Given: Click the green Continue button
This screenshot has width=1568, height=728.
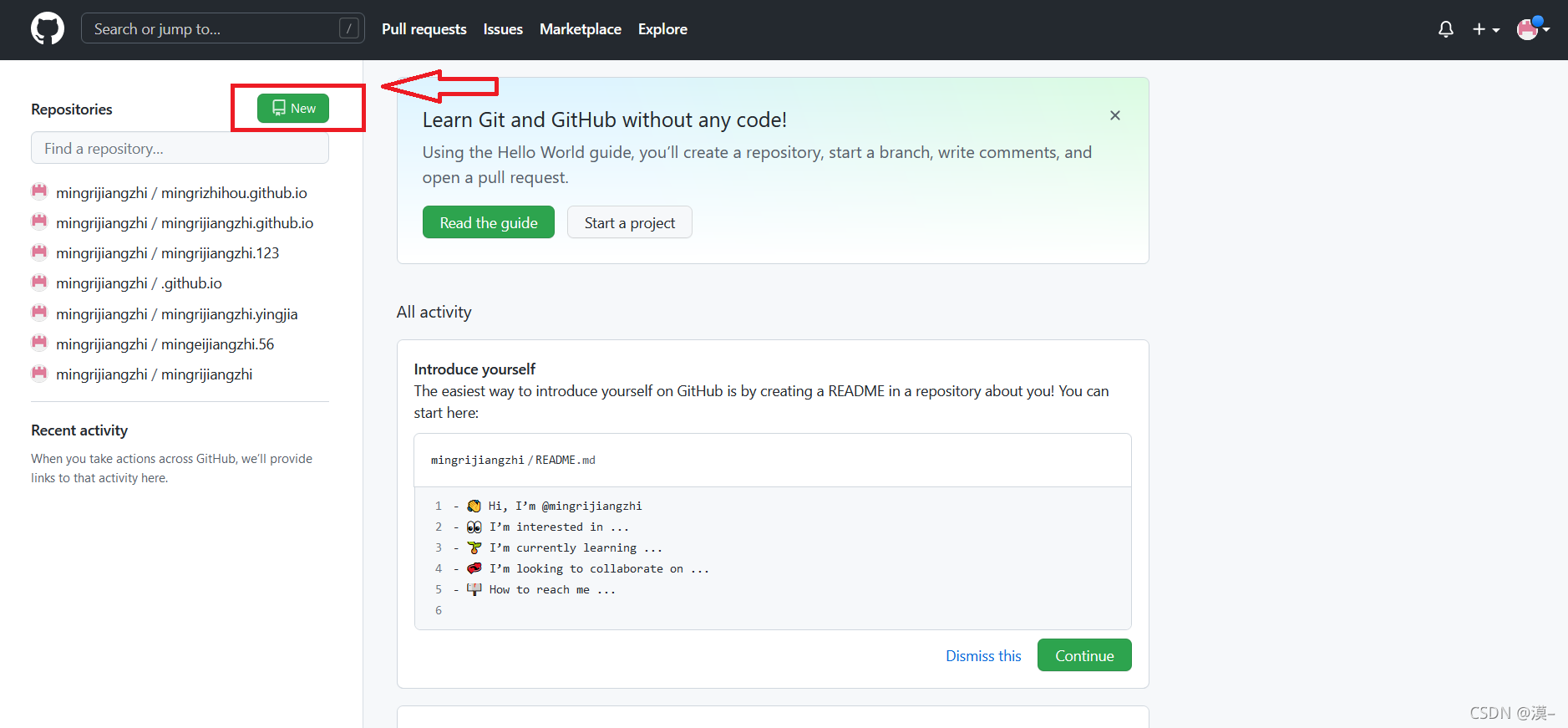Looking at the screenshot, I should (1084, 655).
